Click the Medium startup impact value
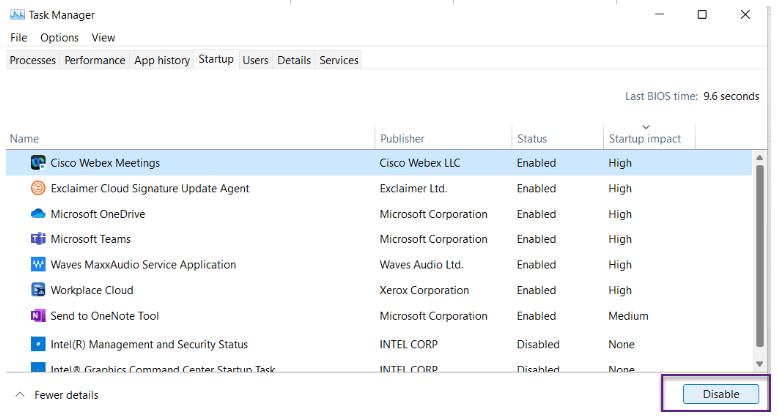The height and width of the screenshot is (417, 778). point(628,316)
